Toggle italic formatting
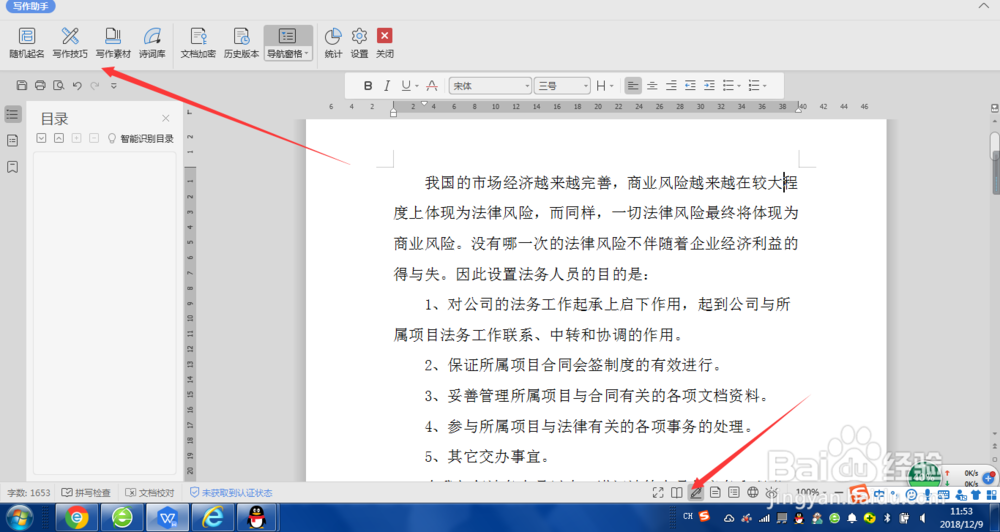 pyautogui.click(x=386, y=85)
